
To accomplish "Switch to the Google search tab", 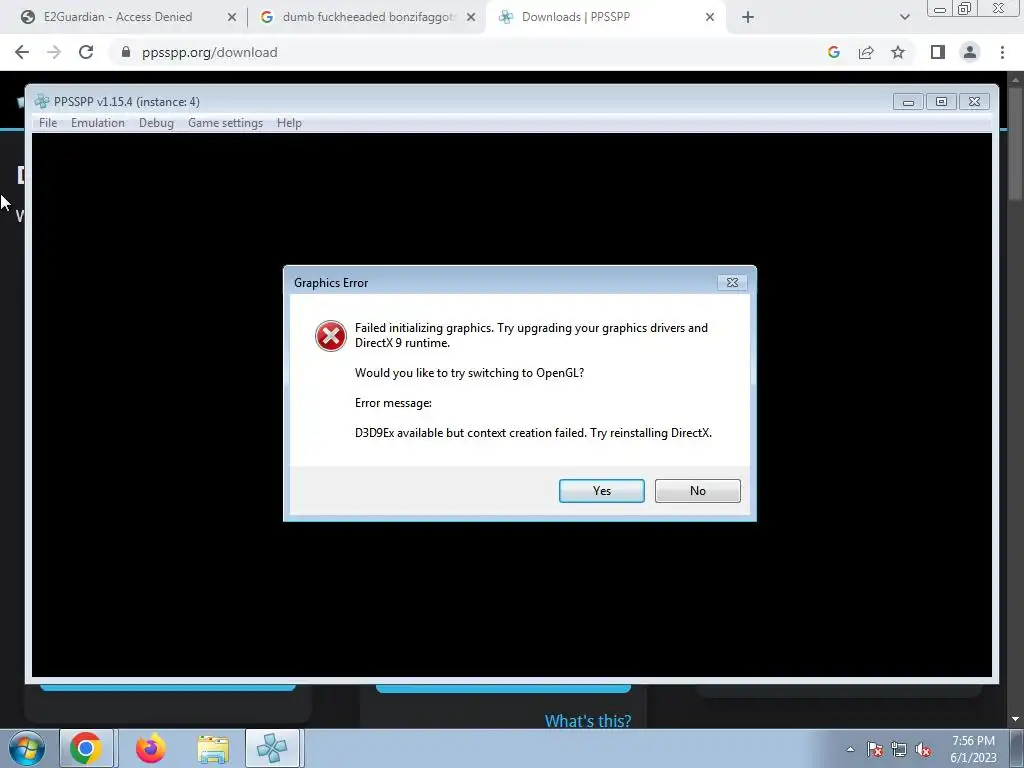I will (x=369, y=17).
